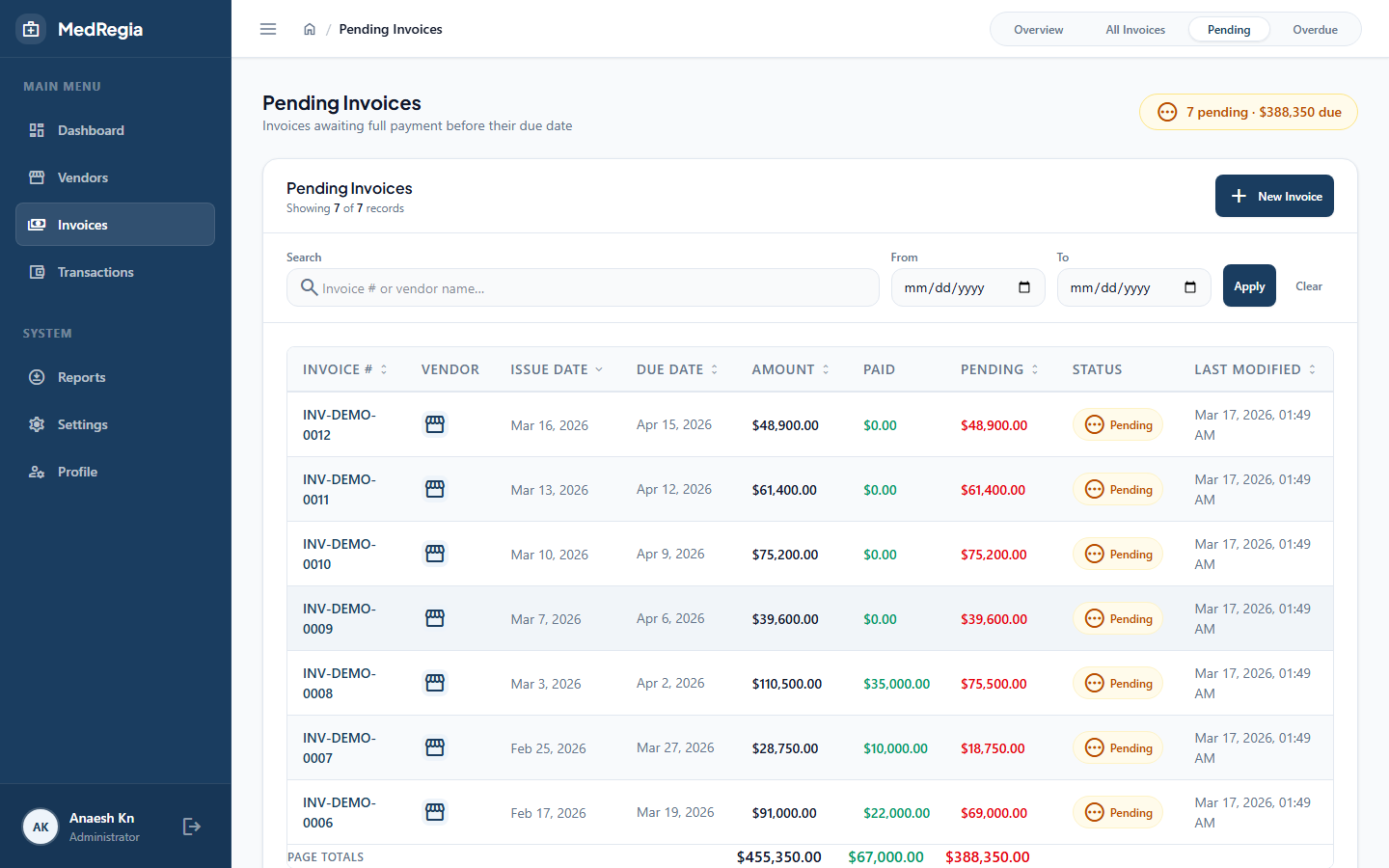Click the Invoices sidebar icon
The height and width of the screenshot is (868, 1389).
[x=37, y=225]
